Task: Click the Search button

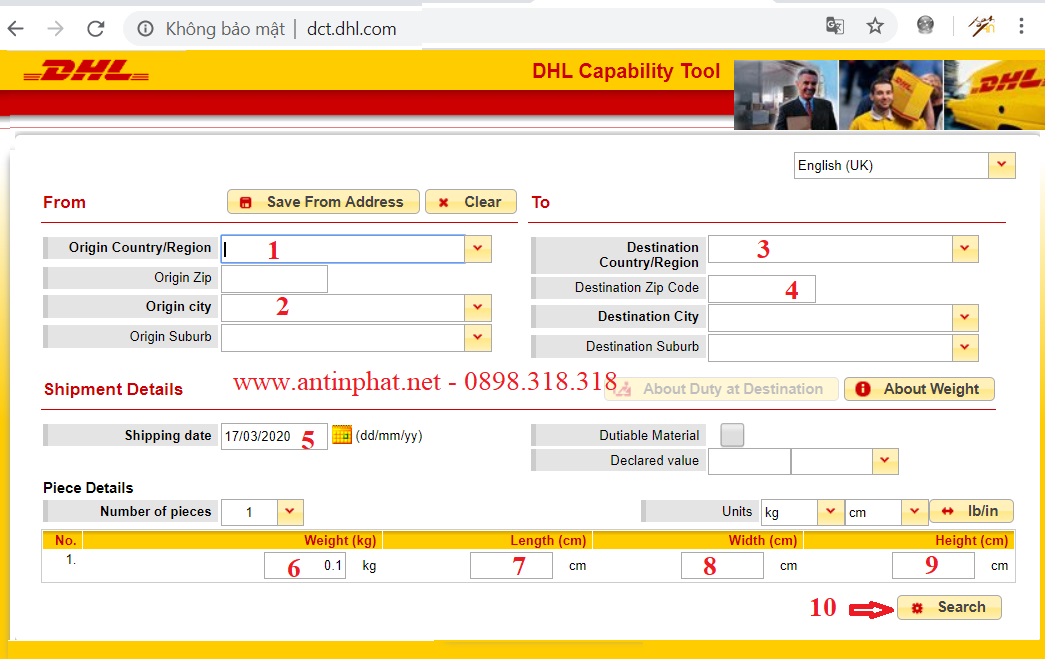Action: pos(949,607)
